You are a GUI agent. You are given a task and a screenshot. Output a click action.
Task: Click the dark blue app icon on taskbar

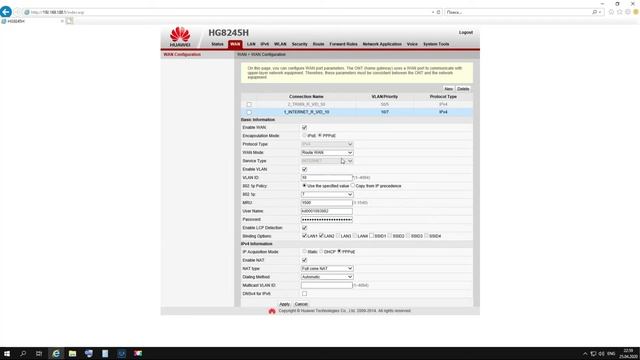[x=122, y=353]
